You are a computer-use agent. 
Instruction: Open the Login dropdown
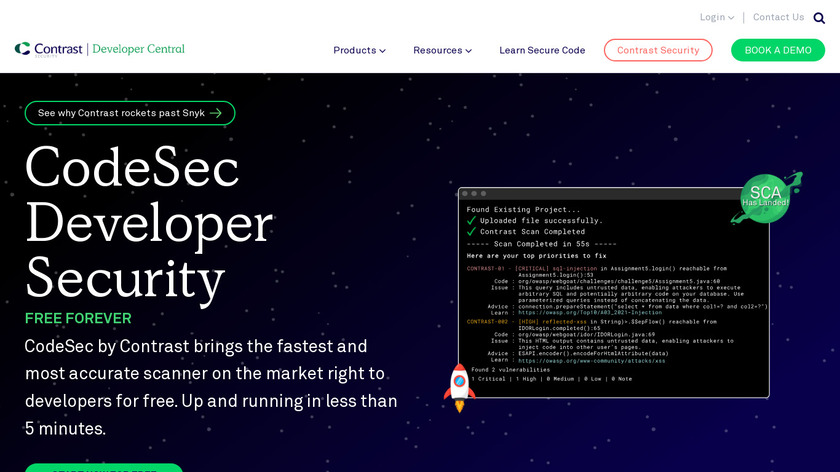pyautogui.click(x=717, y=17)
